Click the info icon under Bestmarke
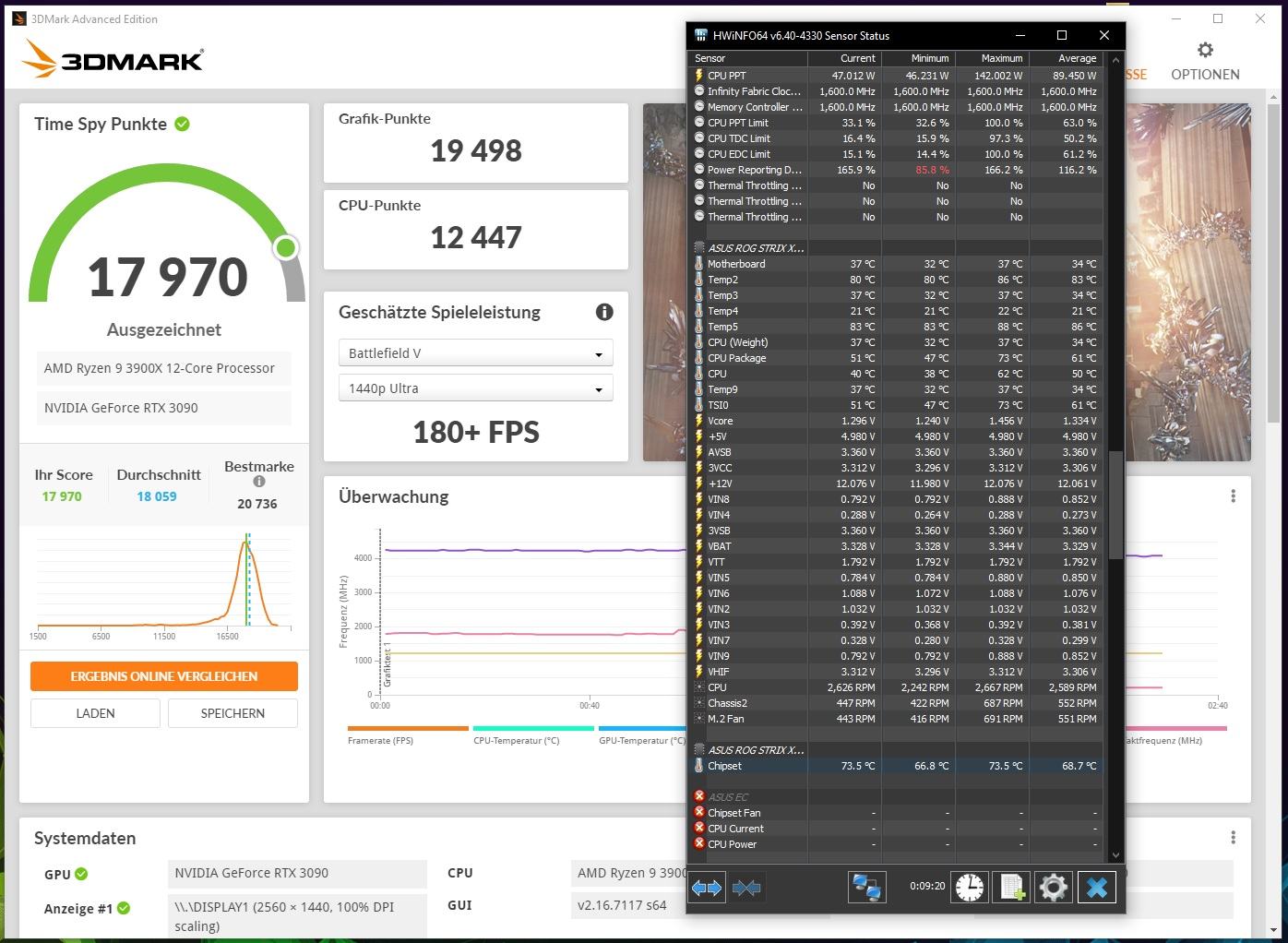 [259, 482]
